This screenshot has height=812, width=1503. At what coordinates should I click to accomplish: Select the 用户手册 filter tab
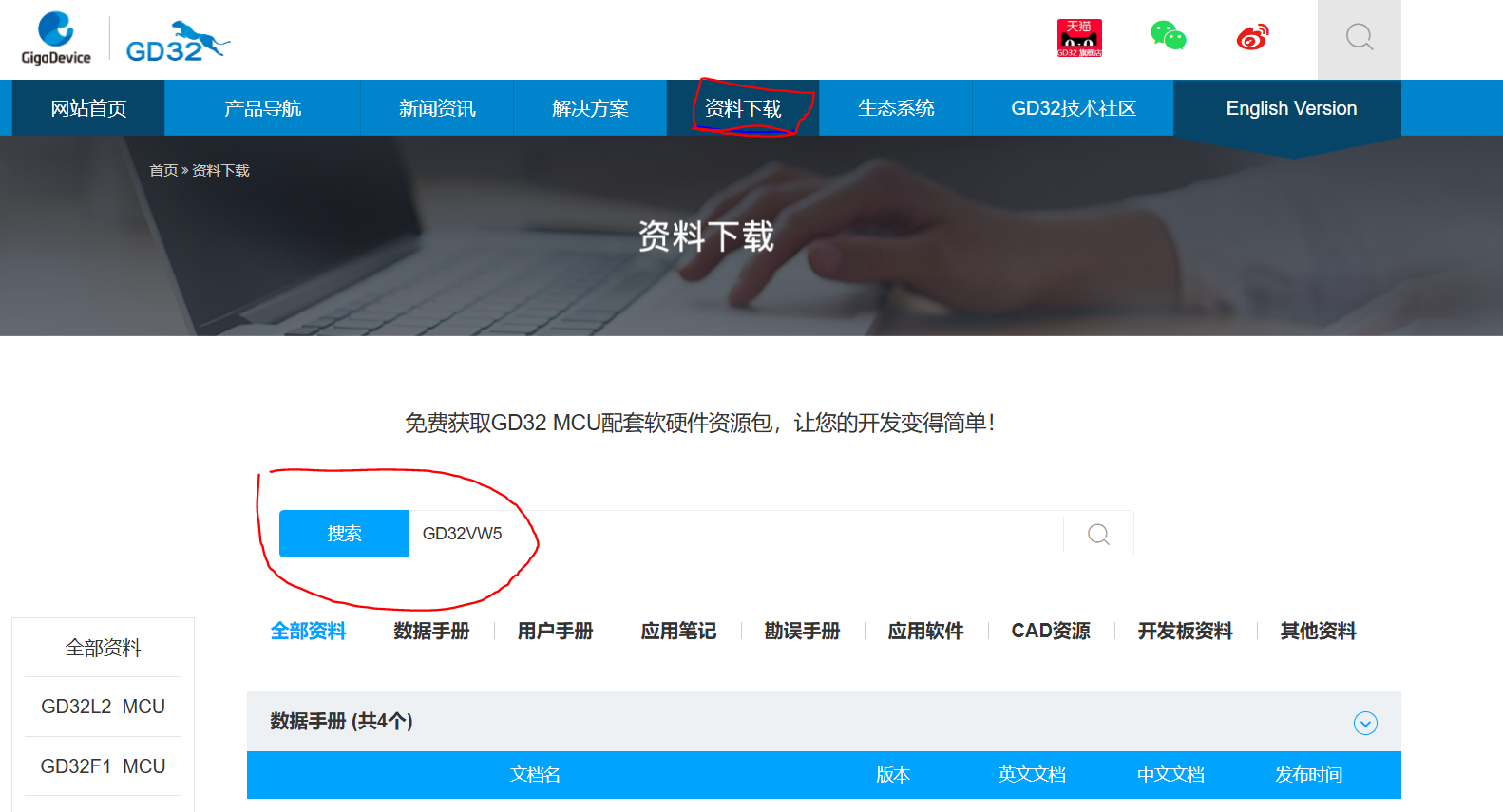tap(555, 631)
